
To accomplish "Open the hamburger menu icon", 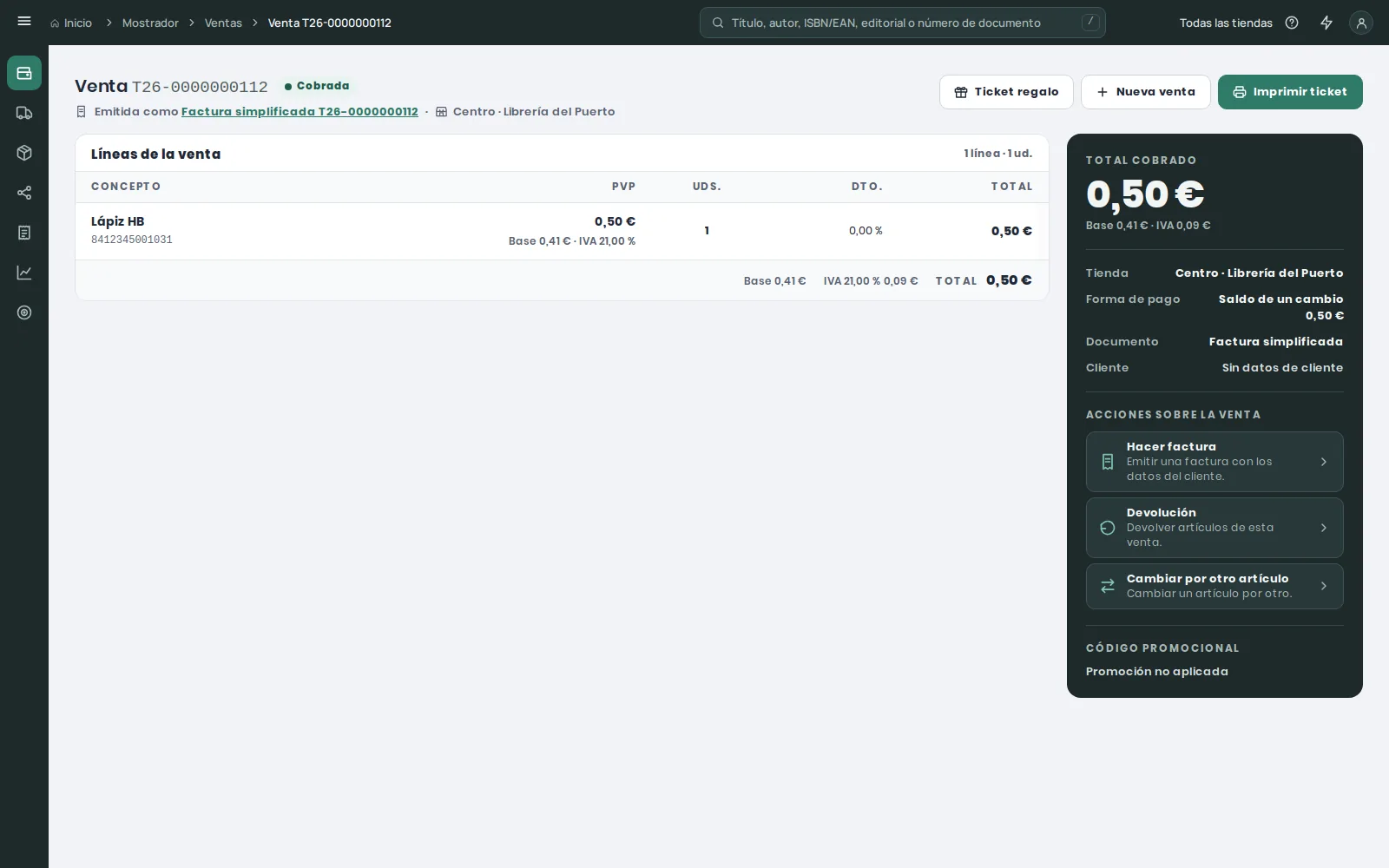I will pos(24,22).
